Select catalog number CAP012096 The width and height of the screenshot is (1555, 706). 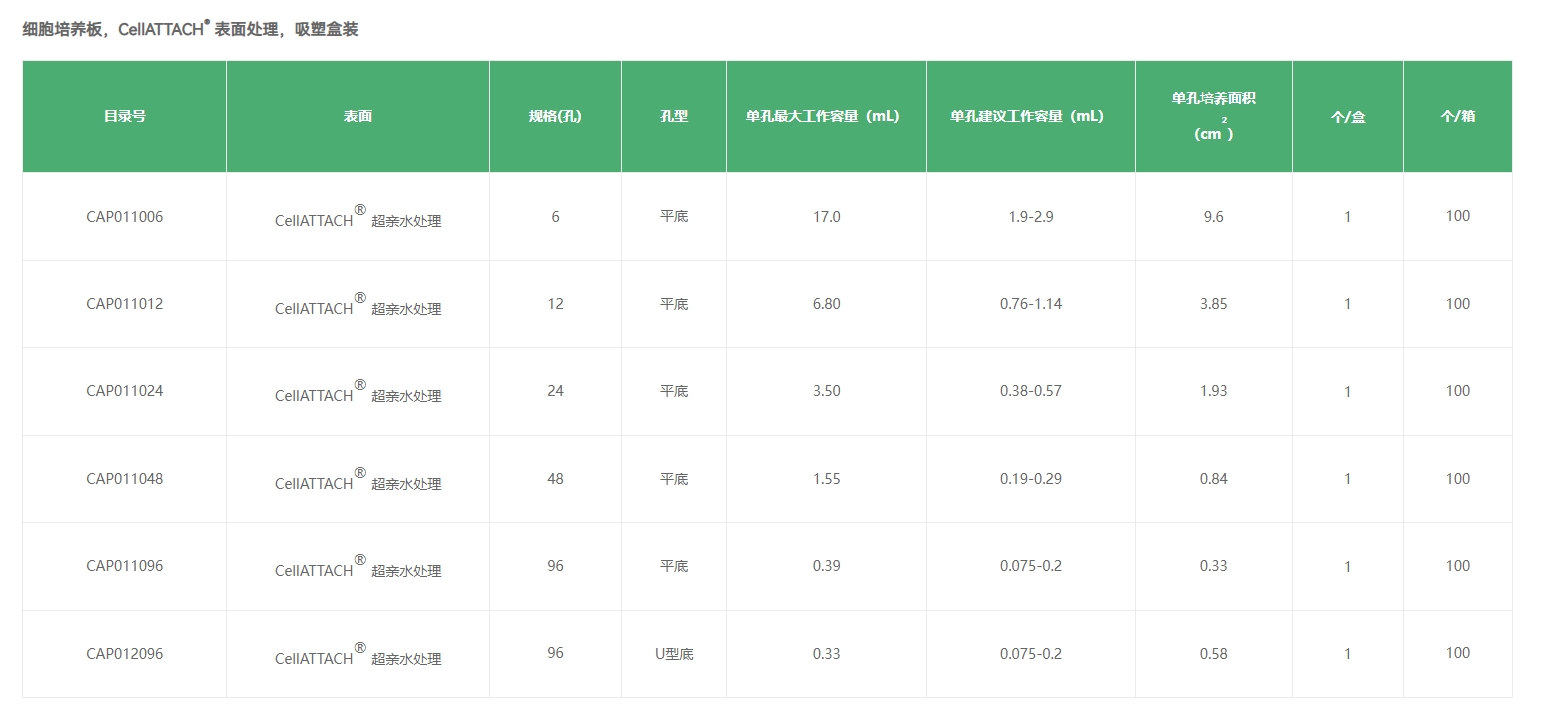[x=123, y=654]
